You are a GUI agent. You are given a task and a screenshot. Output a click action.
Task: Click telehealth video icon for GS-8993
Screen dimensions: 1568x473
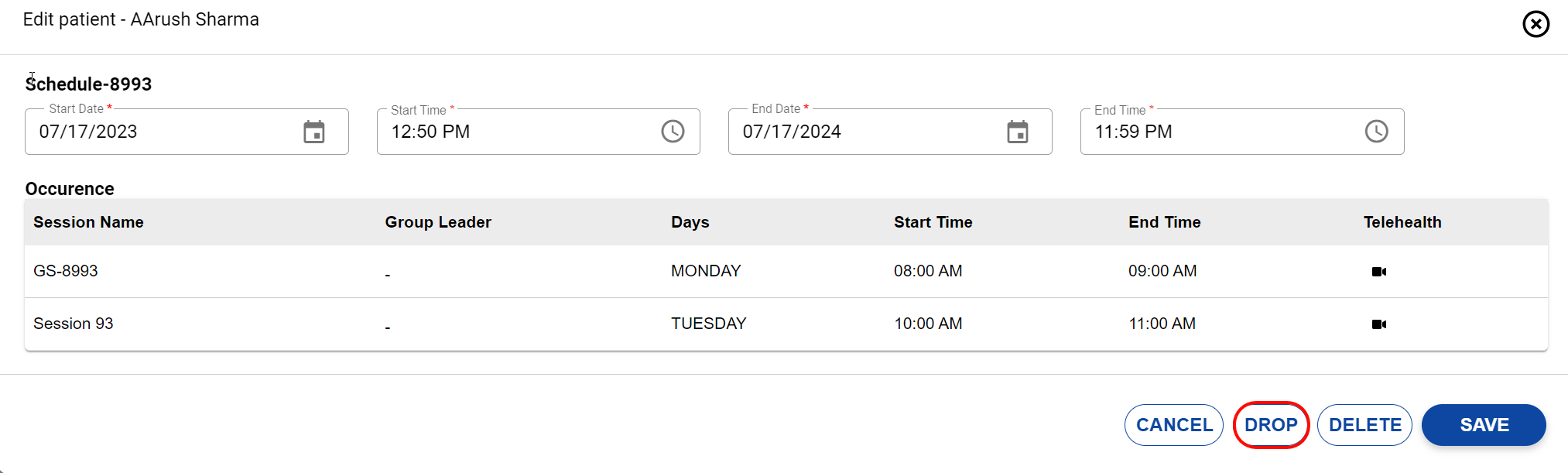1378,272
